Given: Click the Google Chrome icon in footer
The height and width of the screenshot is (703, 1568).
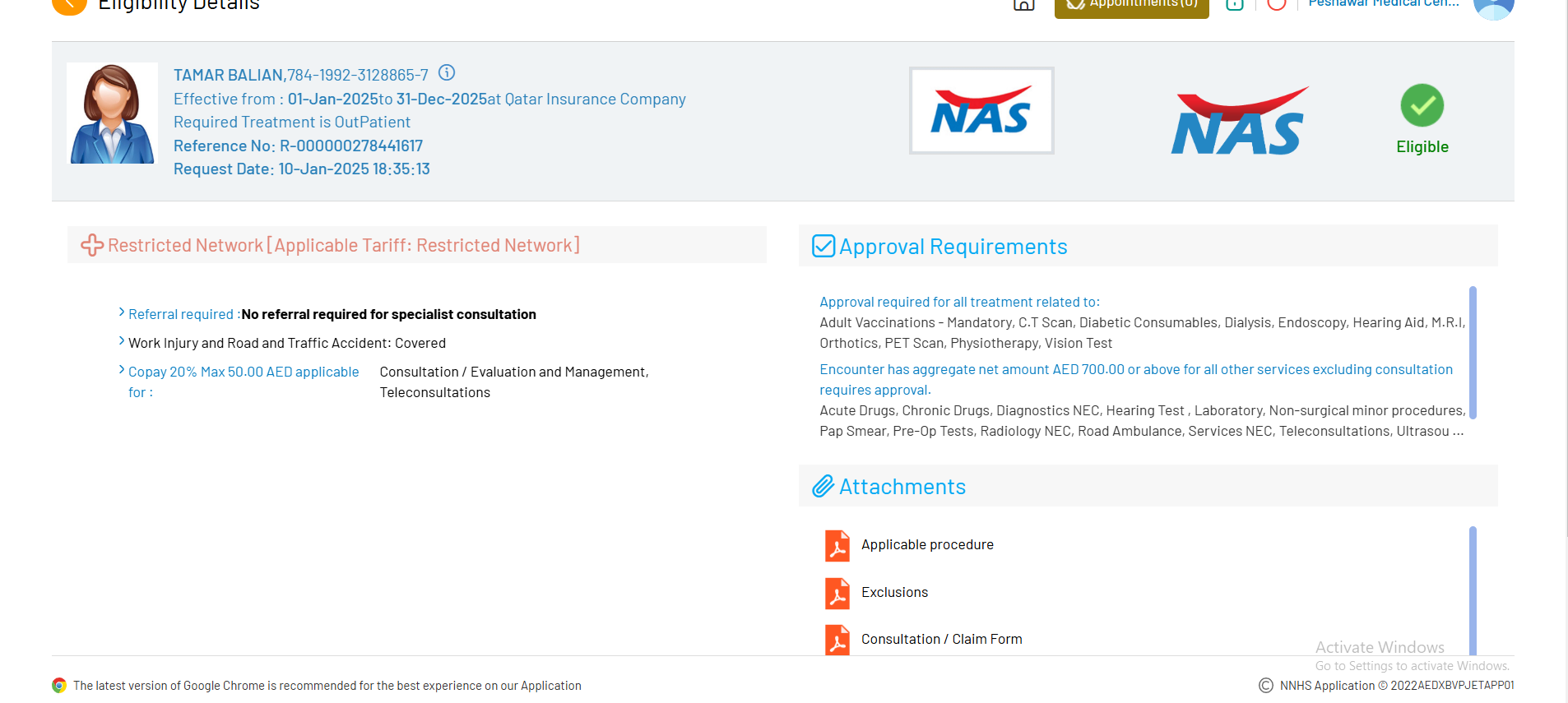Looking at the screenshot, I should [59, 685].
